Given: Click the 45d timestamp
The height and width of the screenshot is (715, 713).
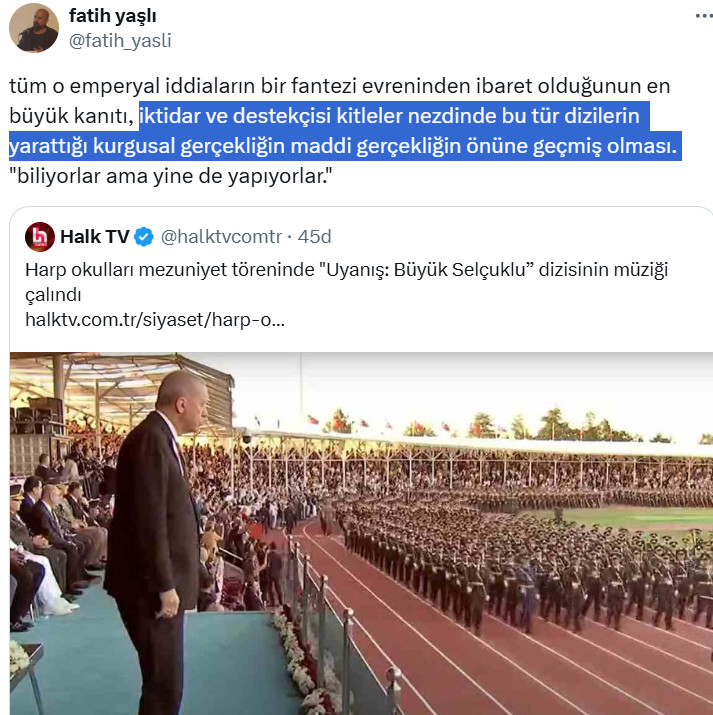Looking at the screenshot, I should click(314, 237).
